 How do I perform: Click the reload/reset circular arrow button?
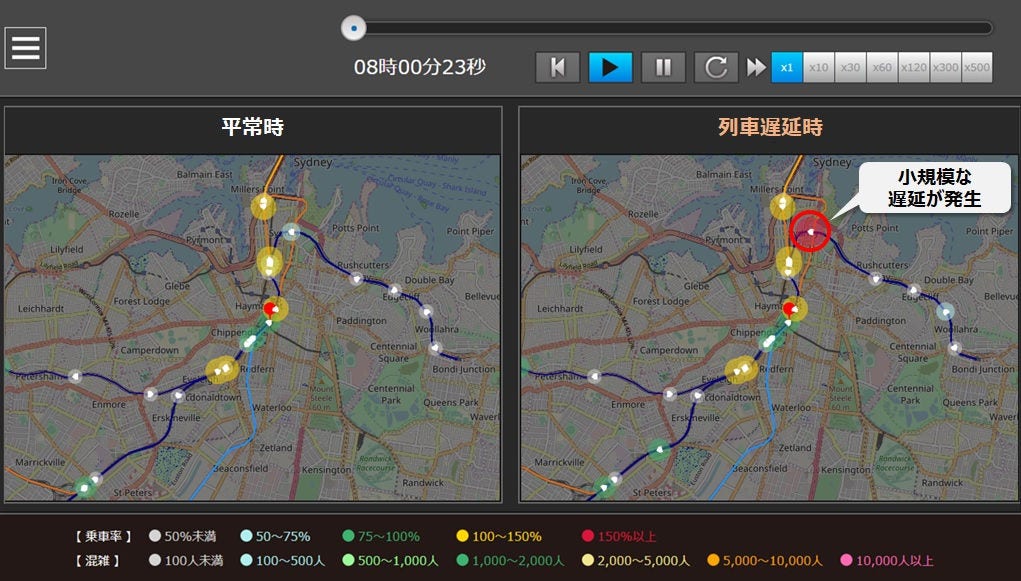pyautogui.click(x=716, y=67)
